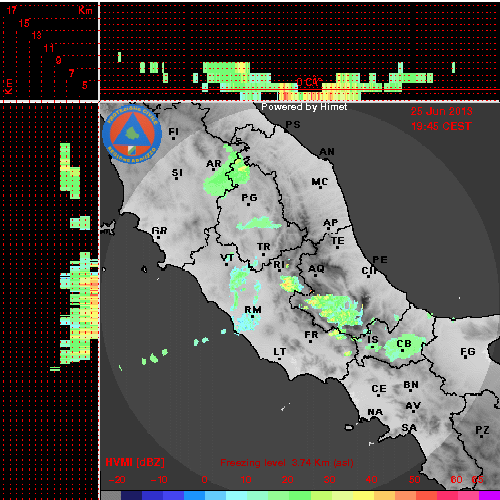
Task: Click the L'Aquila AQ city marker
Action: pyautogui.click(x=315, y=275)
